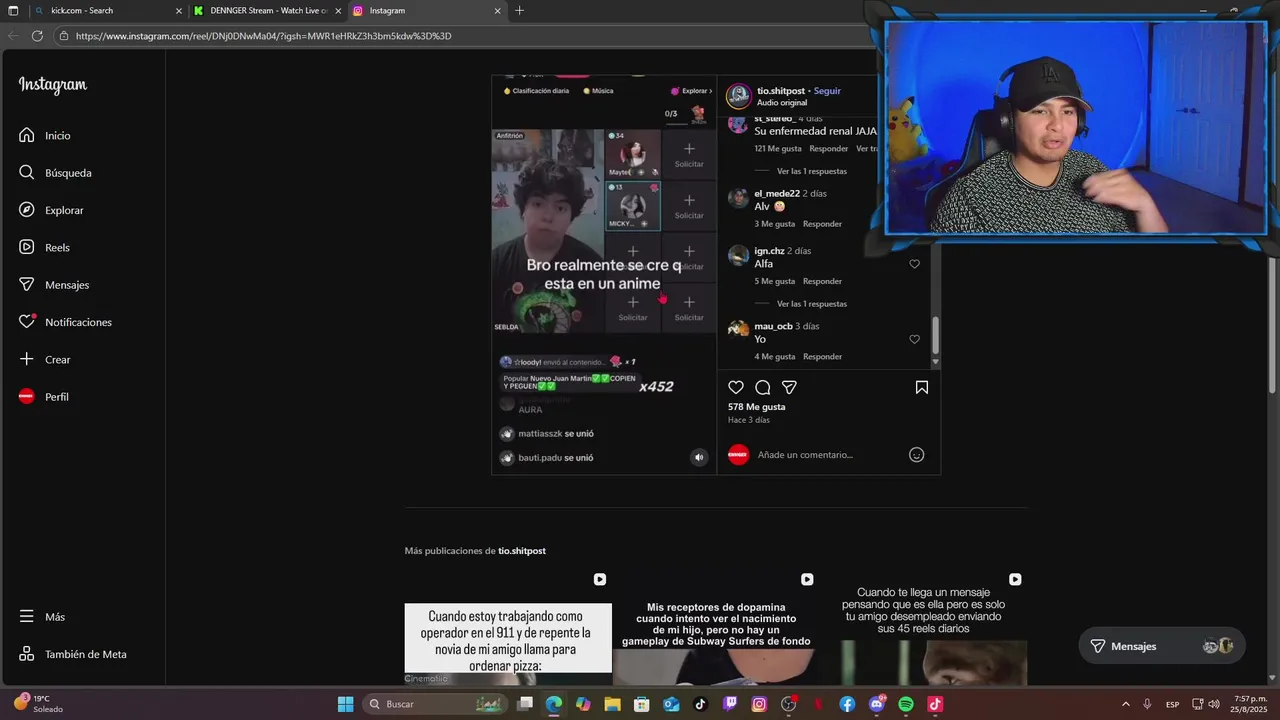1280x720 pixels.
Task: Open OBS Studio from taskbar
Action: (x=789, y=704)
